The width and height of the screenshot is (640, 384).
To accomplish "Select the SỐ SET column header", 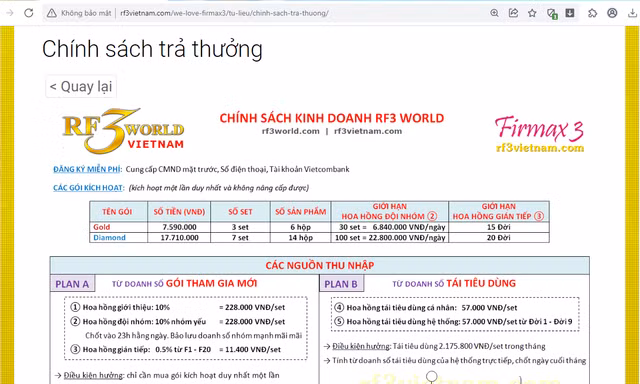I will tap(240, 212).
